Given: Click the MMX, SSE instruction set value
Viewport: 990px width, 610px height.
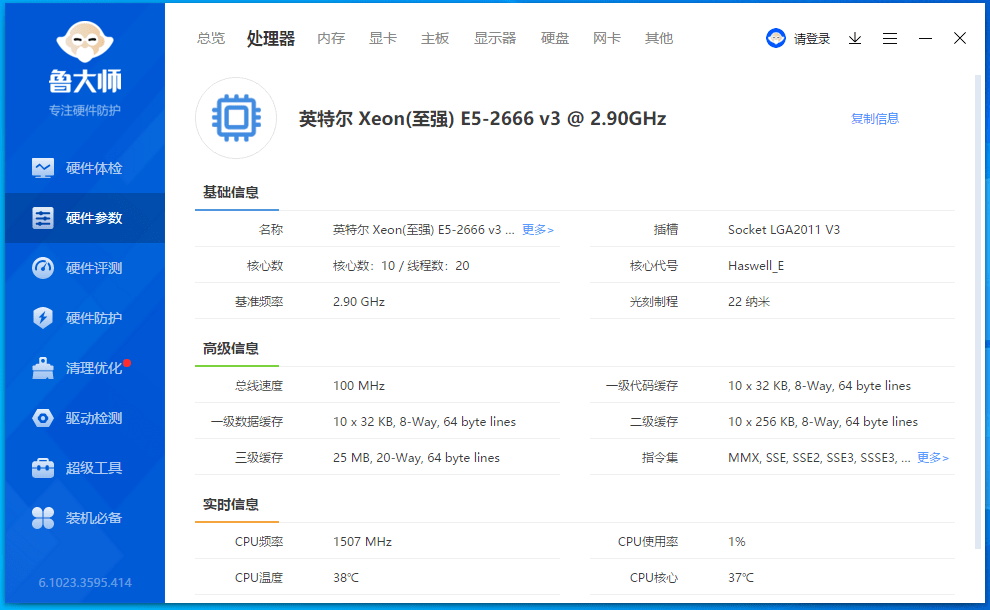Looking at the screenshot, I should click(819, 458).
